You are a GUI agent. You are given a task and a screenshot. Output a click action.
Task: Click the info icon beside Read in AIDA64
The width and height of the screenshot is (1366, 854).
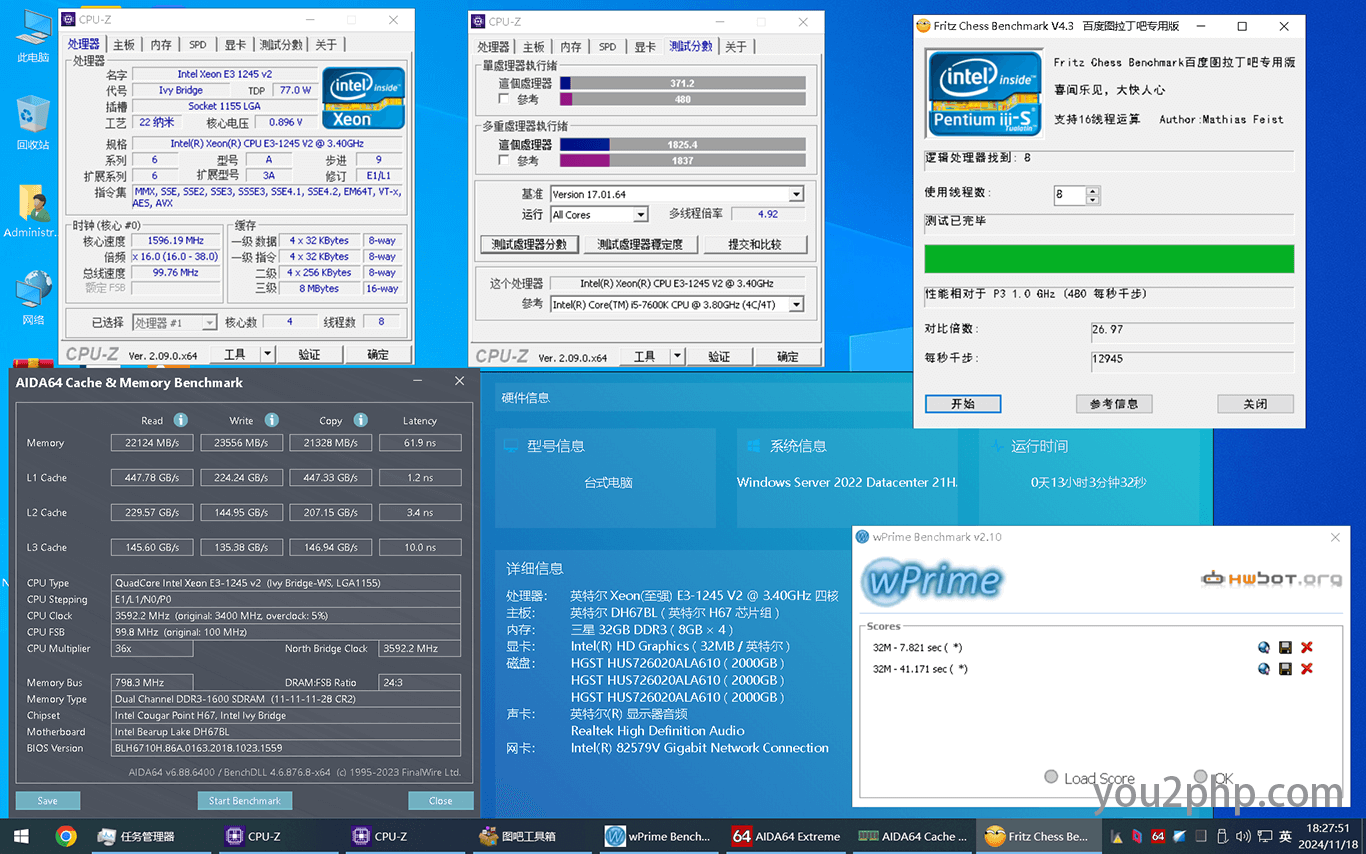click(181, 420)
